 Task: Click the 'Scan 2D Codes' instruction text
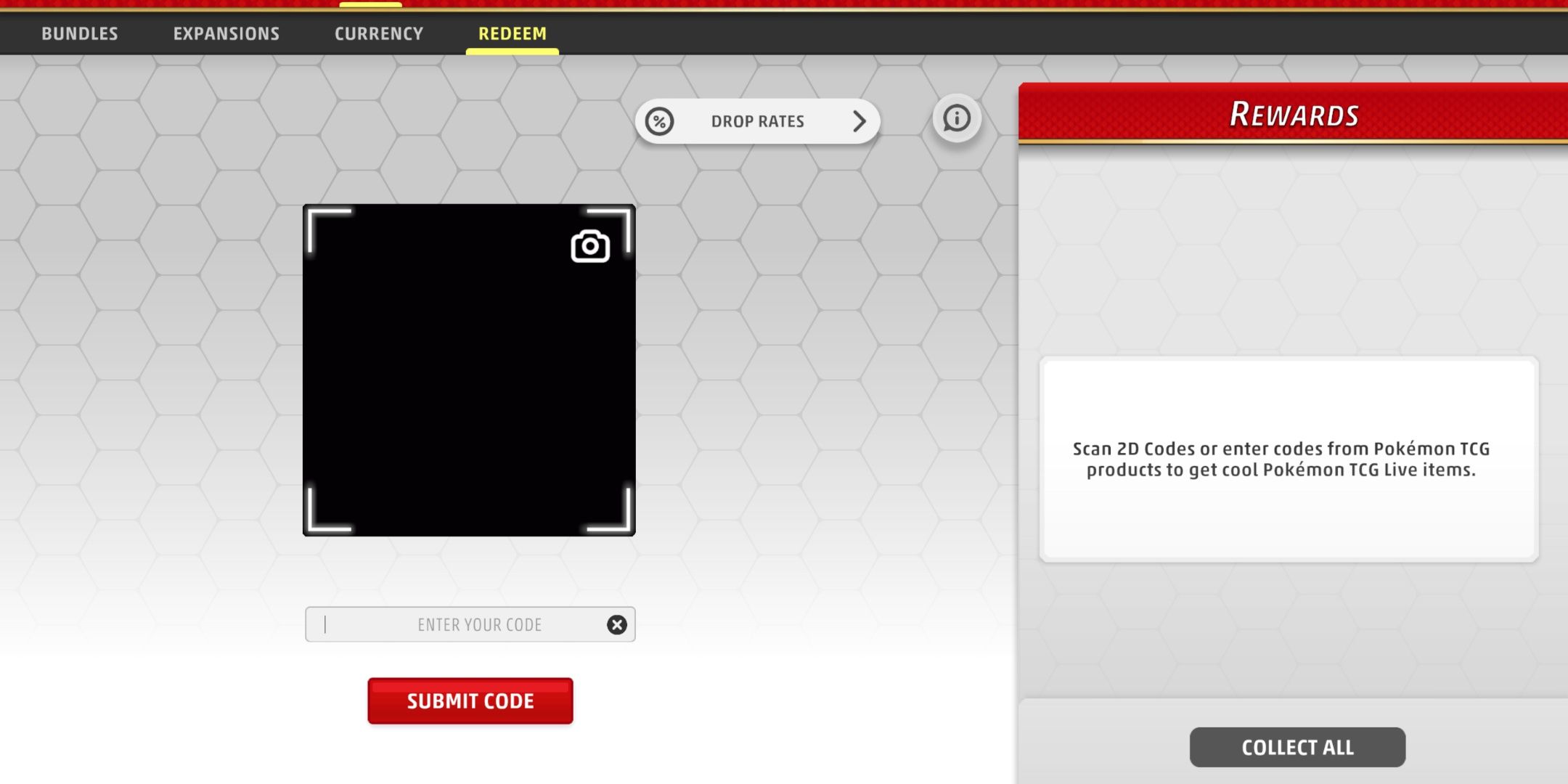1281,459
